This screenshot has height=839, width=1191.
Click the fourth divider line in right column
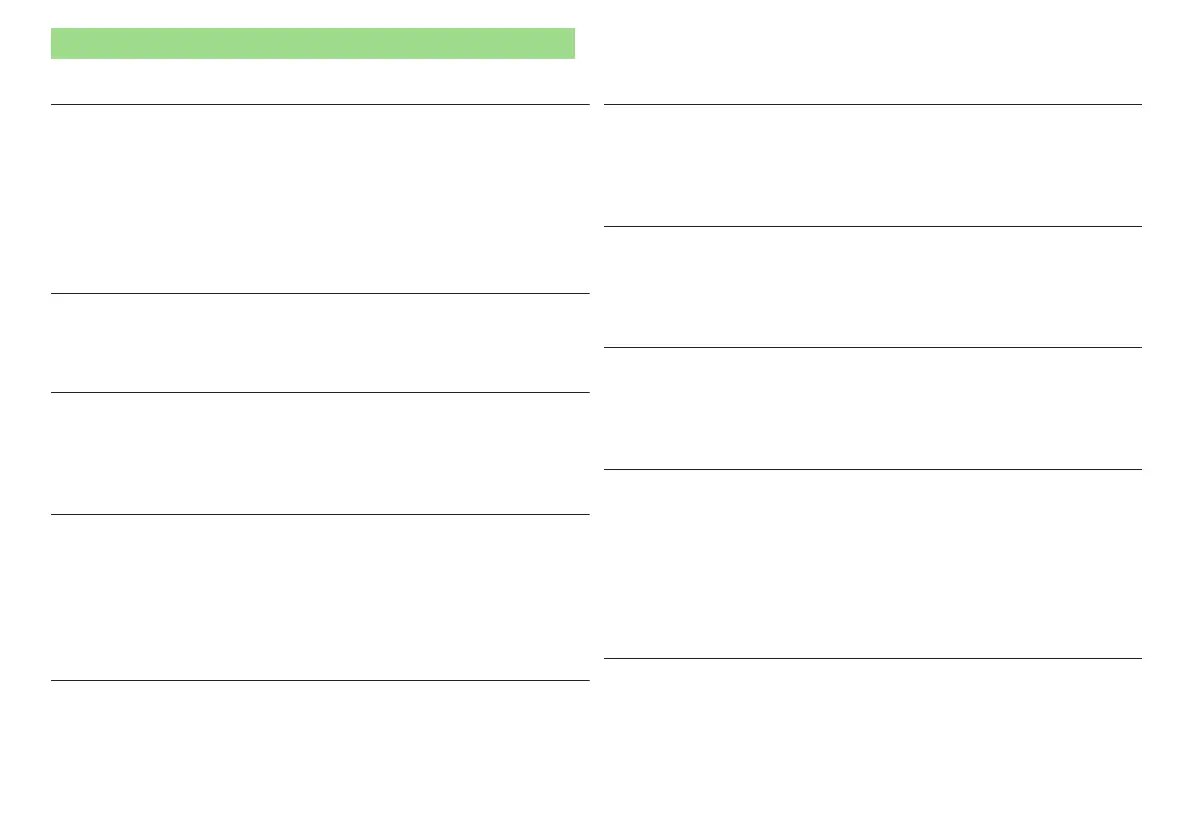pos(873,469)
